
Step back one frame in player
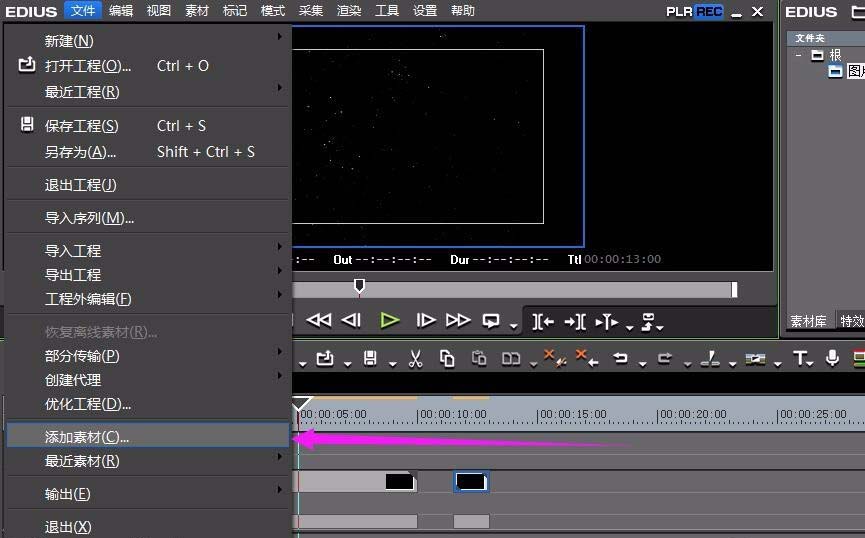(x=351, y=320)
